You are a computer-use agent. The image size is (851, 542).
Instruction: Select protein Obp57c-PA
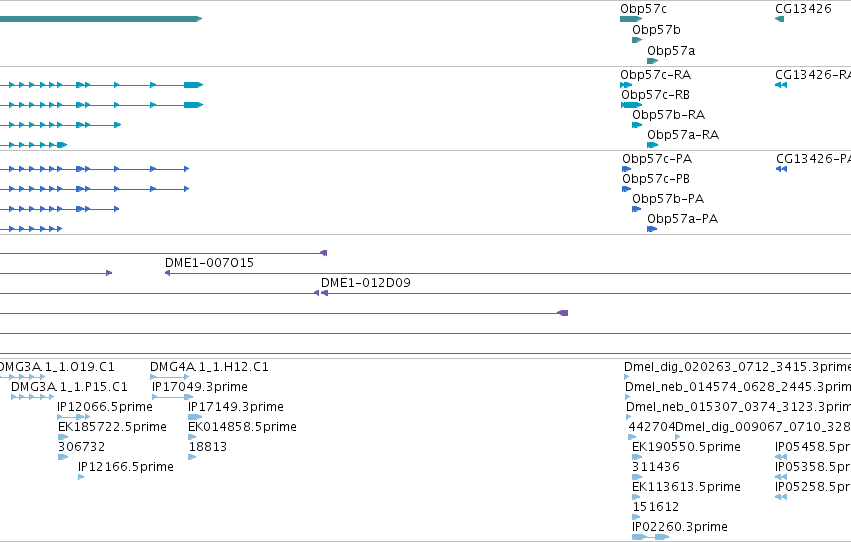(657, 159)
